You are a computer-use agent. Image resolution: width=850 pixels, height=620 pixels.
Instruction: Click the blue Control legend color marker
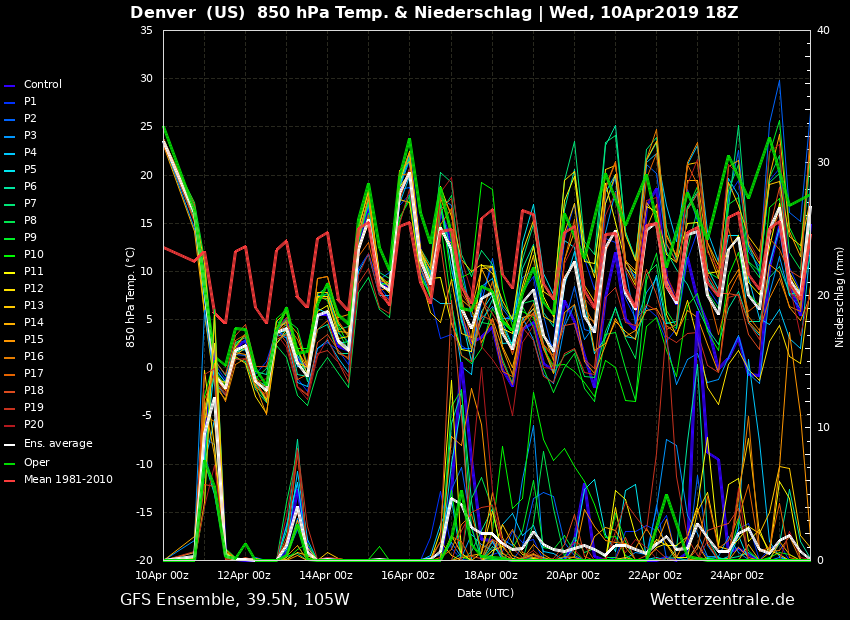(10, 86)
